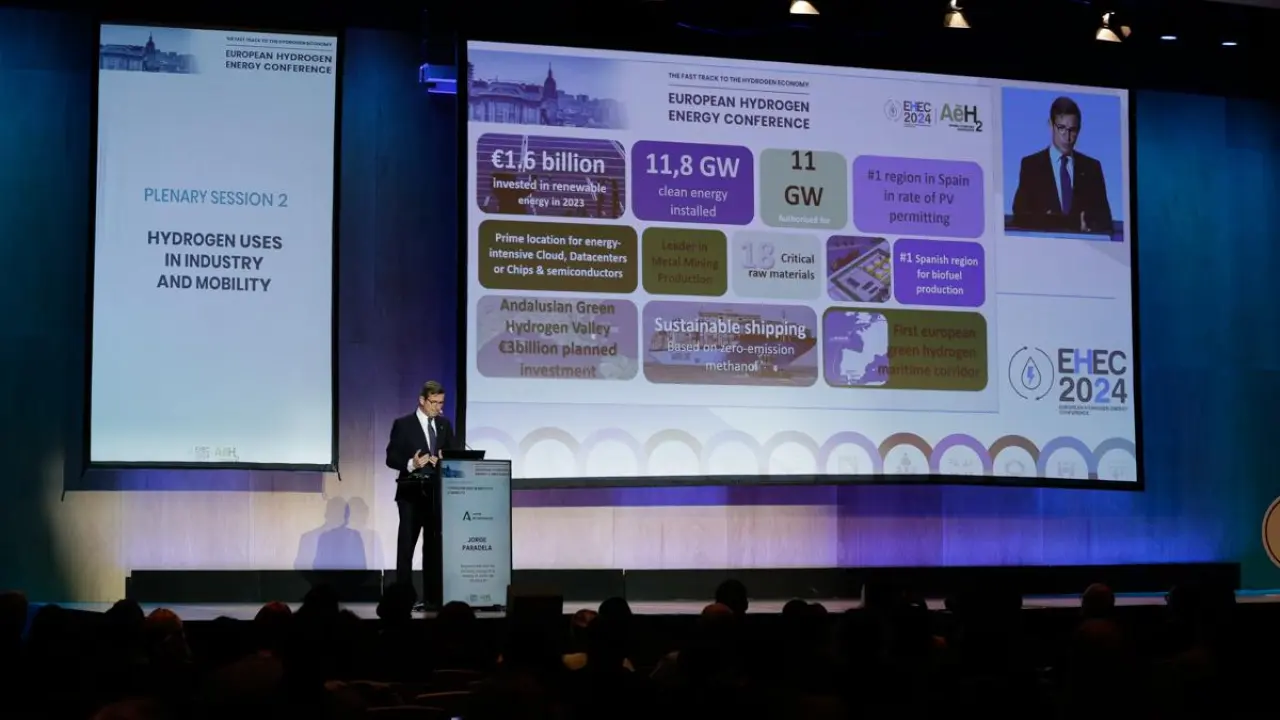Click the 11,8 GW clean energy tile
Image resolution: width=1280 pixels, height=720 pixels.
pos(692,182)
